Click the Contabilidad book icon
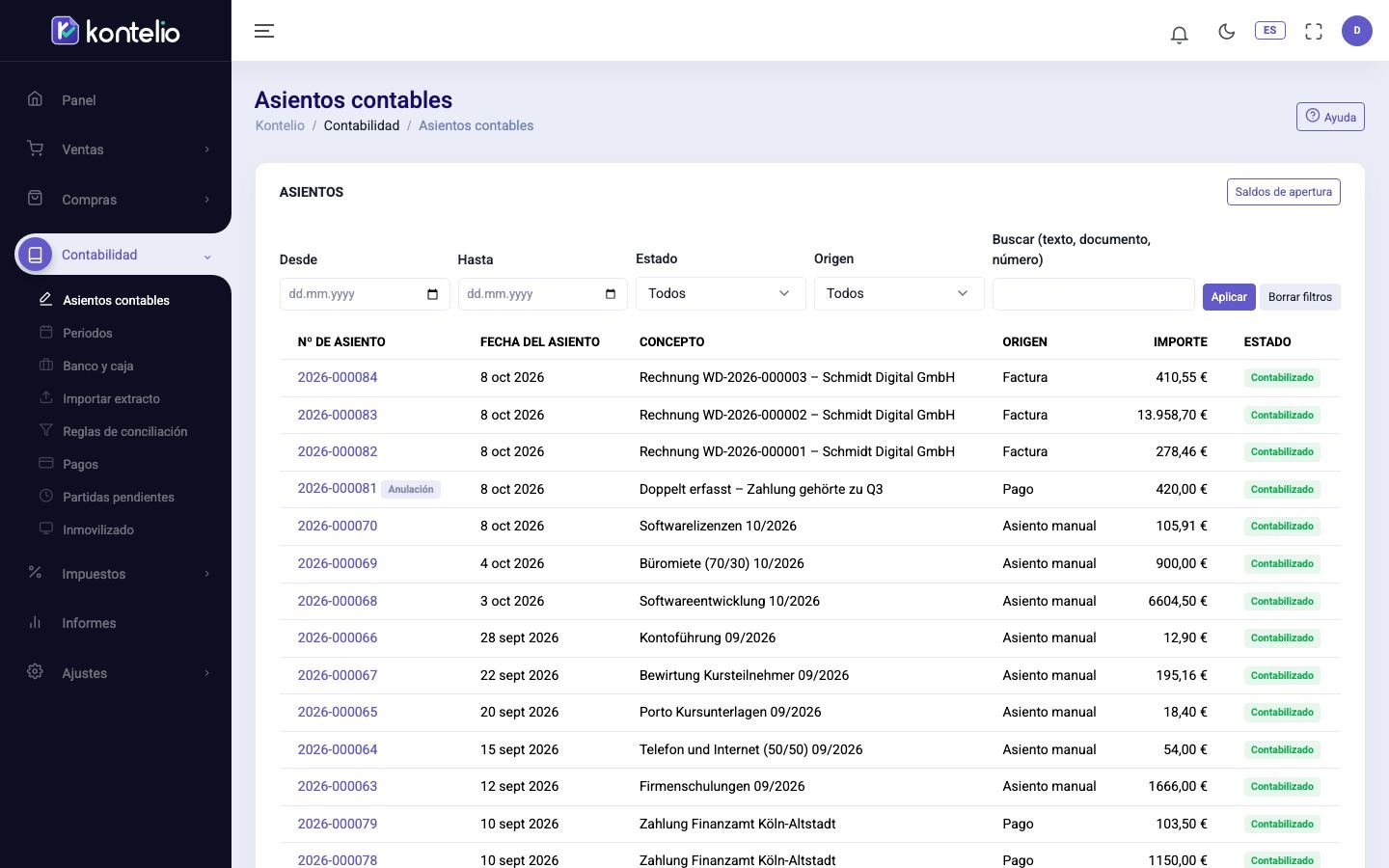Viewport: 1389px width, 868px height. (36, 255)
